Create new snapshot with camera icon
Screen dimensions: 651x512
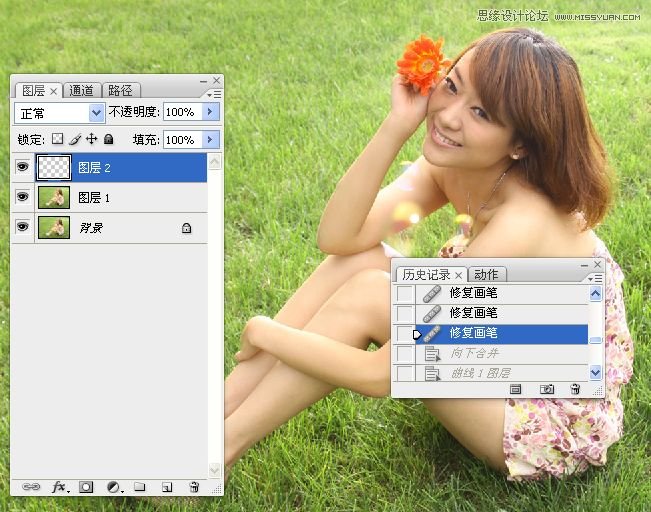click(547, 388)
